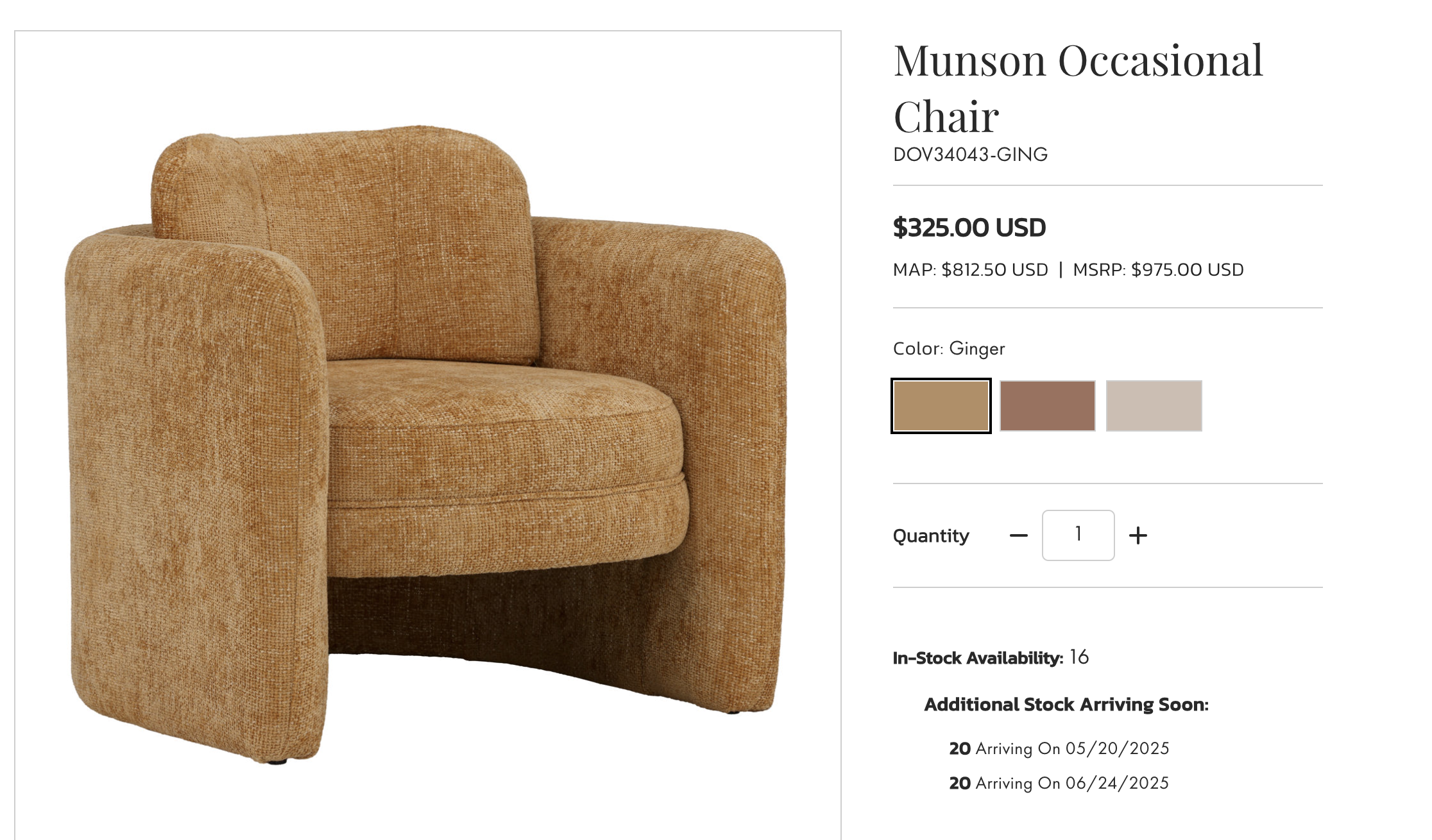Select the Ginger color swatch
1432x840 pixels.
pos(941,406)
